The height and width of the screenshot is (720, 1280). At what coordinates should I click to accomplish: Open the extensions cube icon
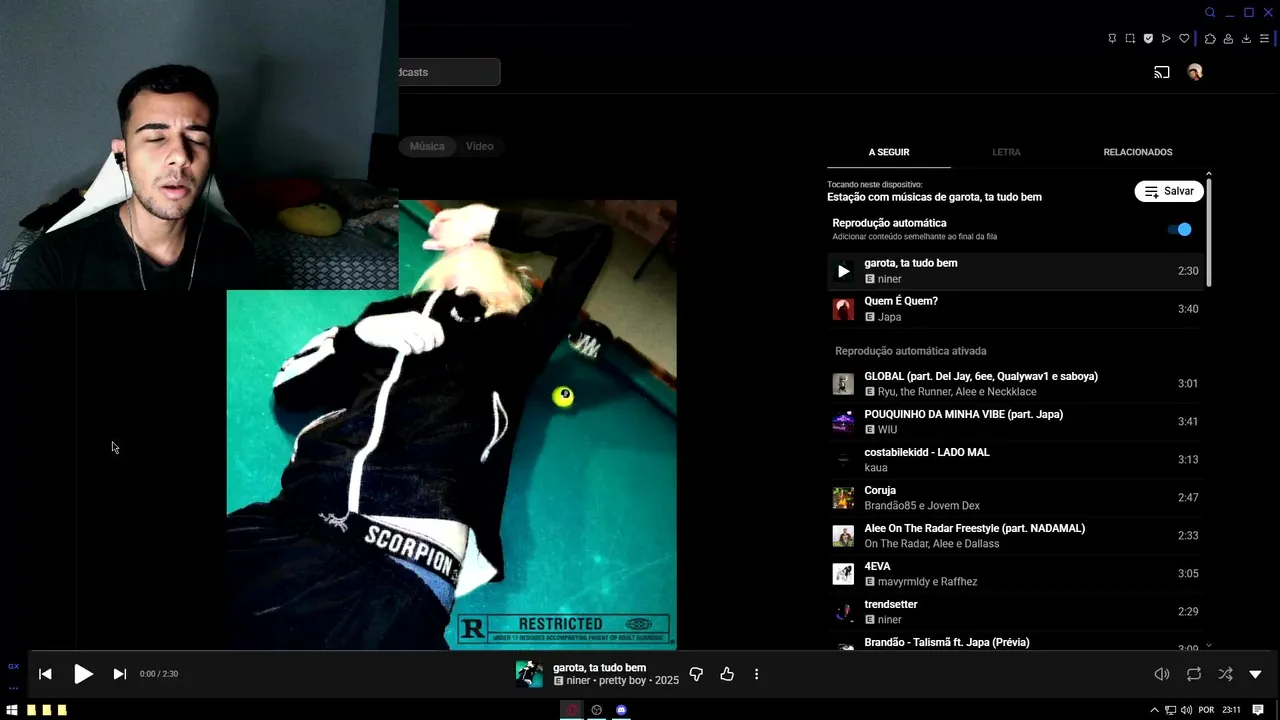(1210, 39)
